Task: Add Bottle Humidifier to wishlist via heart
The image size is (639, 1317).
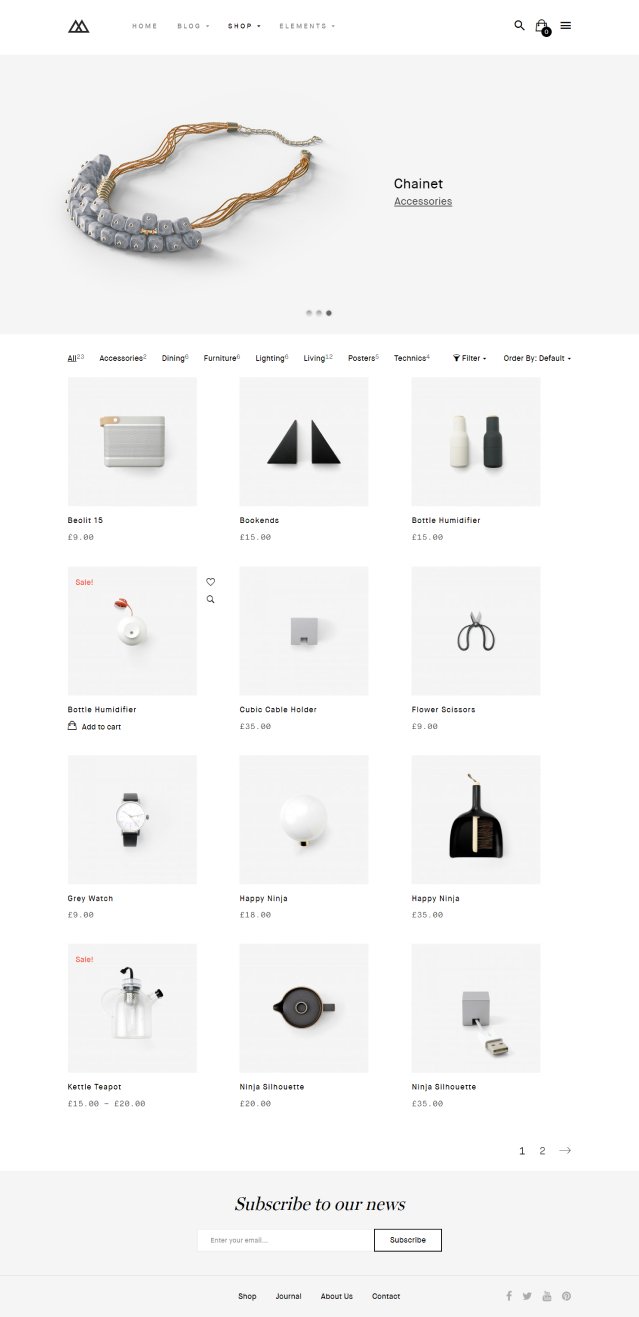Action: (x=210, y=581)
